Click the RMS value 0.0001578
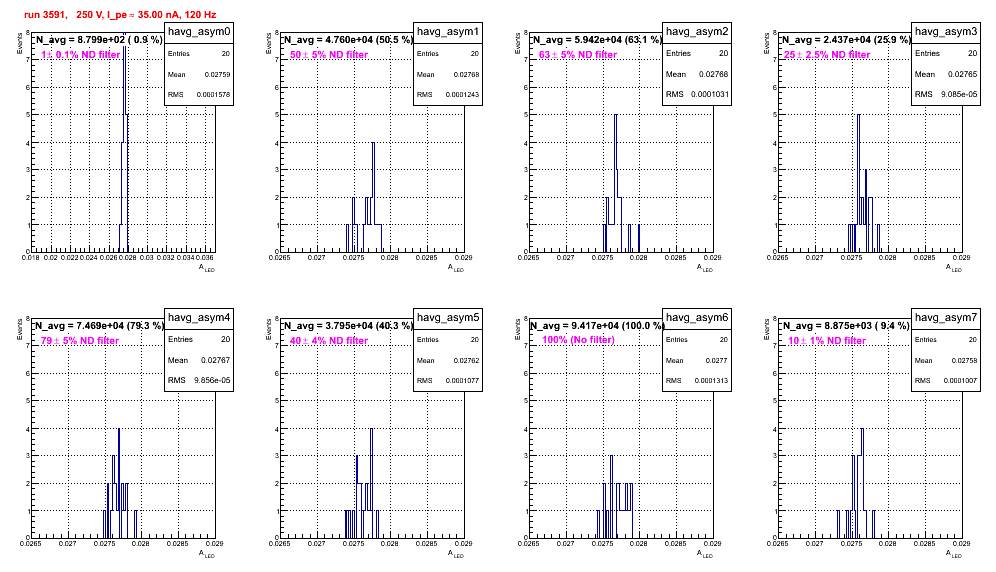 [x=213, y=95]
